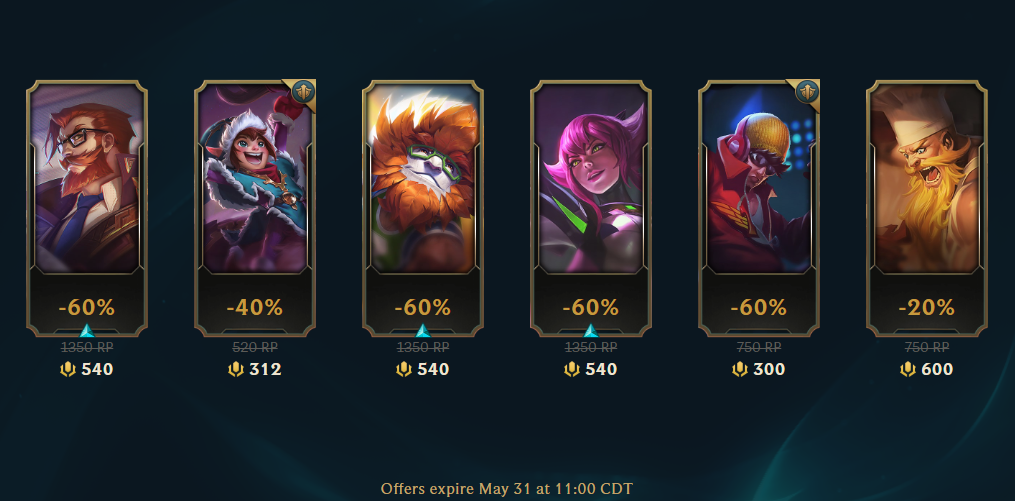This screenshot has width=1015, height=501.
Task: Click the RP coin icon beside 312
Action: [x=236, y=369]
